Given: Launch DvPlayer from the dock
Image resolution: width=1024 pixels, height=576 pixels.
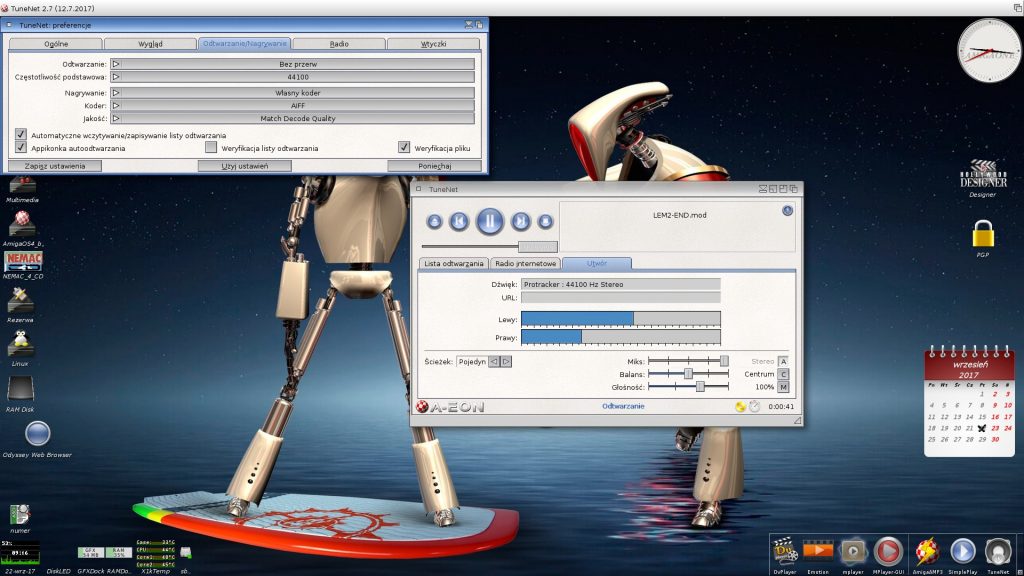Looking at the screenshot, I should (x=784, y=552).
